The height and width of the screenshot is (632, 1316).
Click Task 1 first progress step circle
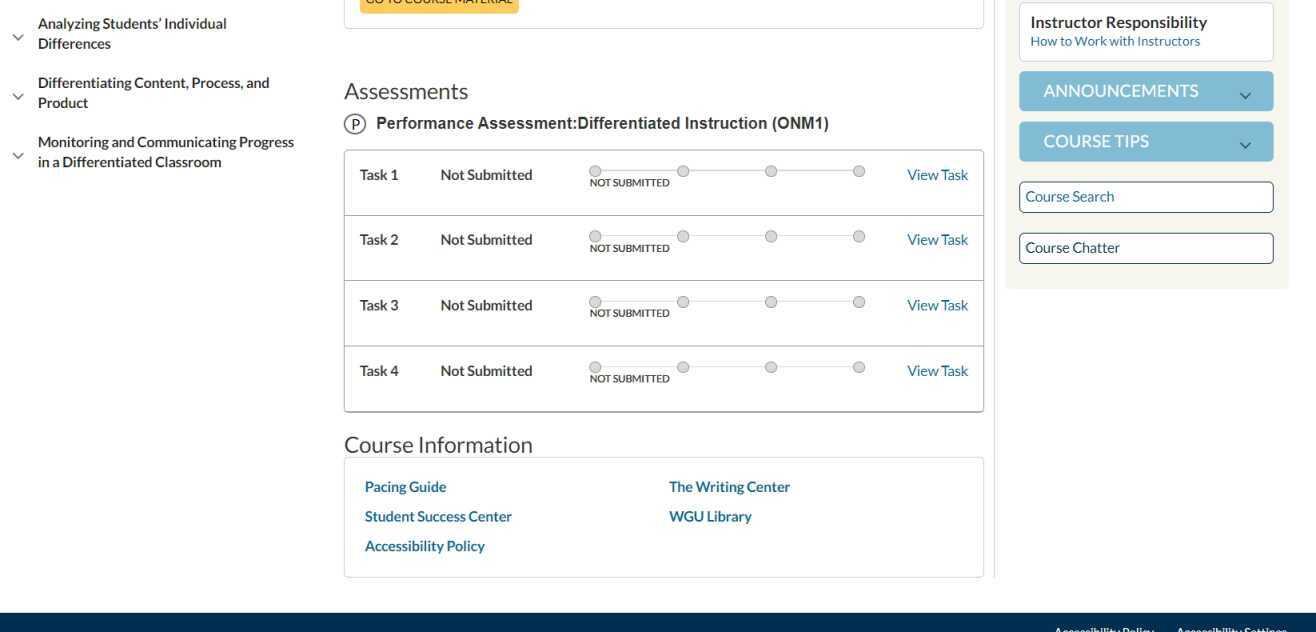(595, 171)
